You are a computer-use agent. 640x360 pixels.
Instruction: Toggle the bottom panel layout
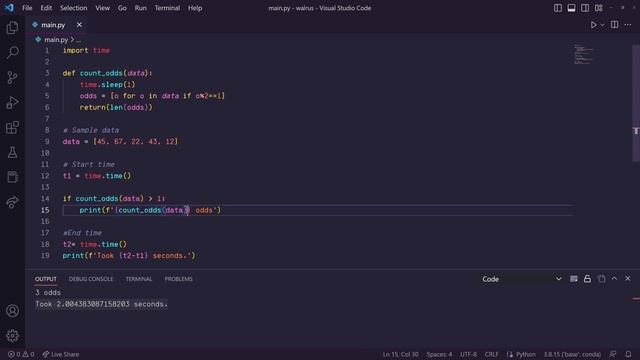(571, 8)
